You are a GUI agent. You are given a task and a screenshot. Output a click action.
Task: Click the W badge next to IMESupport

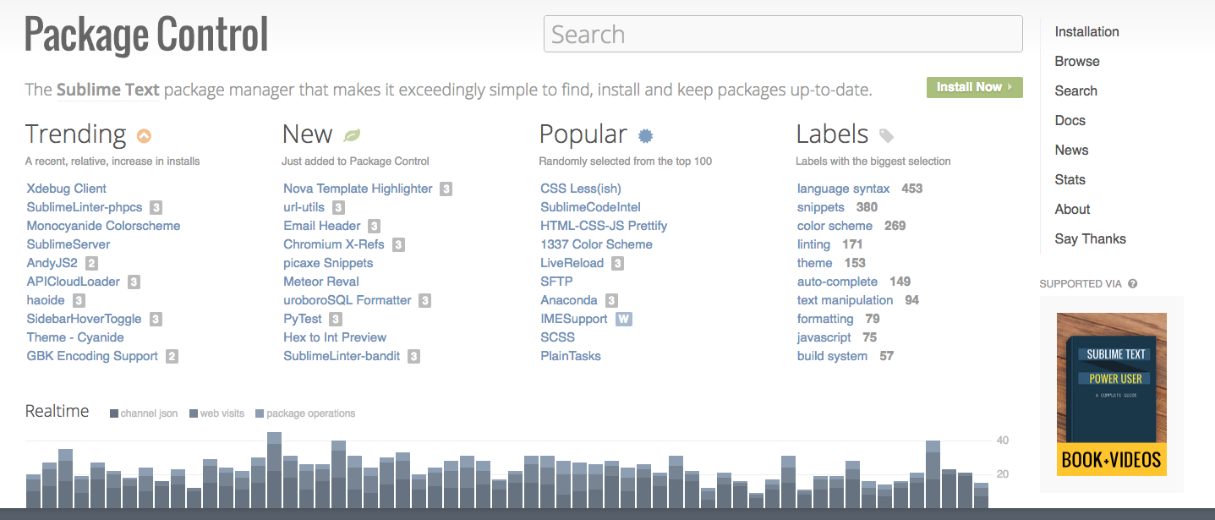[624, 319]
